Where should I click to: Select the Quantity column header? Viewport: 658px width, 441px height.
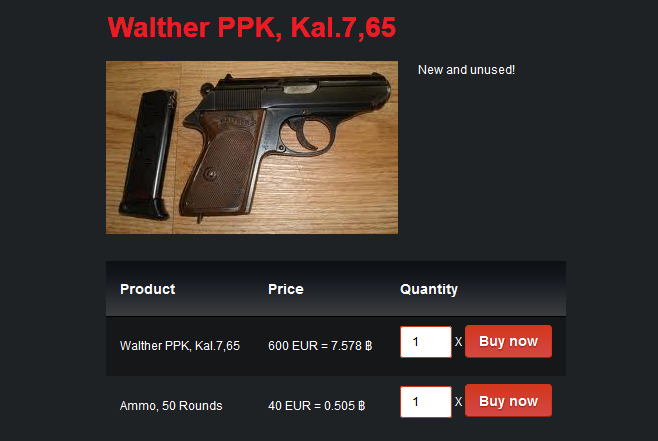point(429,290)
